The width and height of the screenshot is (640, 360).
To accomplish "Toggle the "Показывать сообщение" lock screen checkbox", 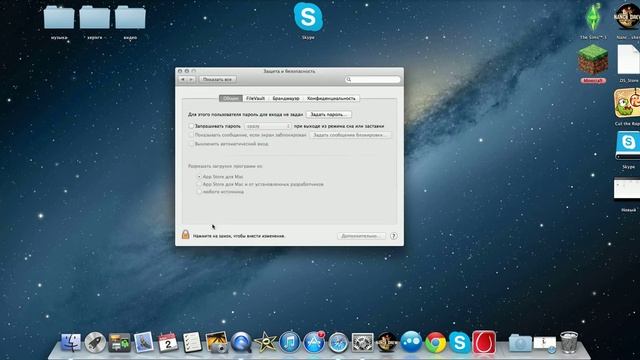I will [x=191, y=135].
